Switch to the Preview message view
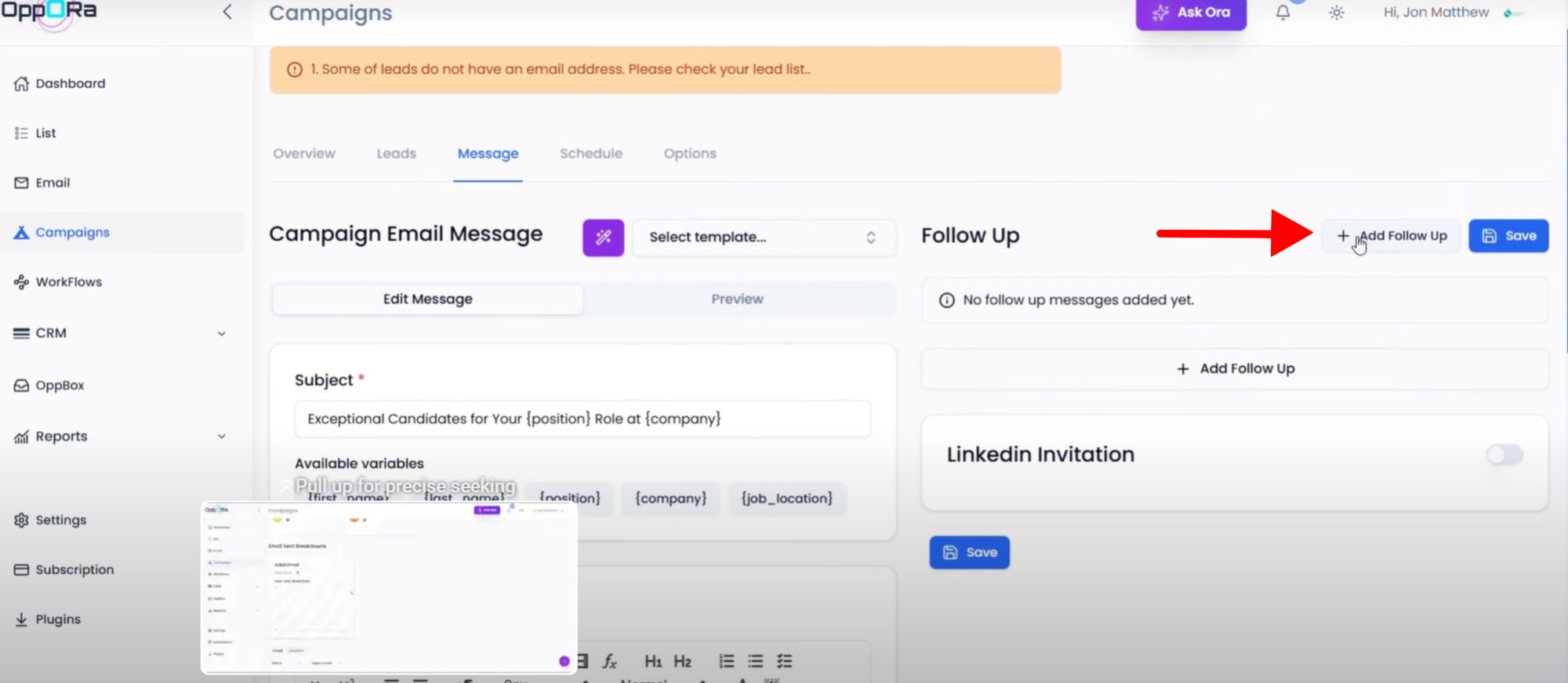Screen dimensions: 1568x683 (x=737, y=300)
